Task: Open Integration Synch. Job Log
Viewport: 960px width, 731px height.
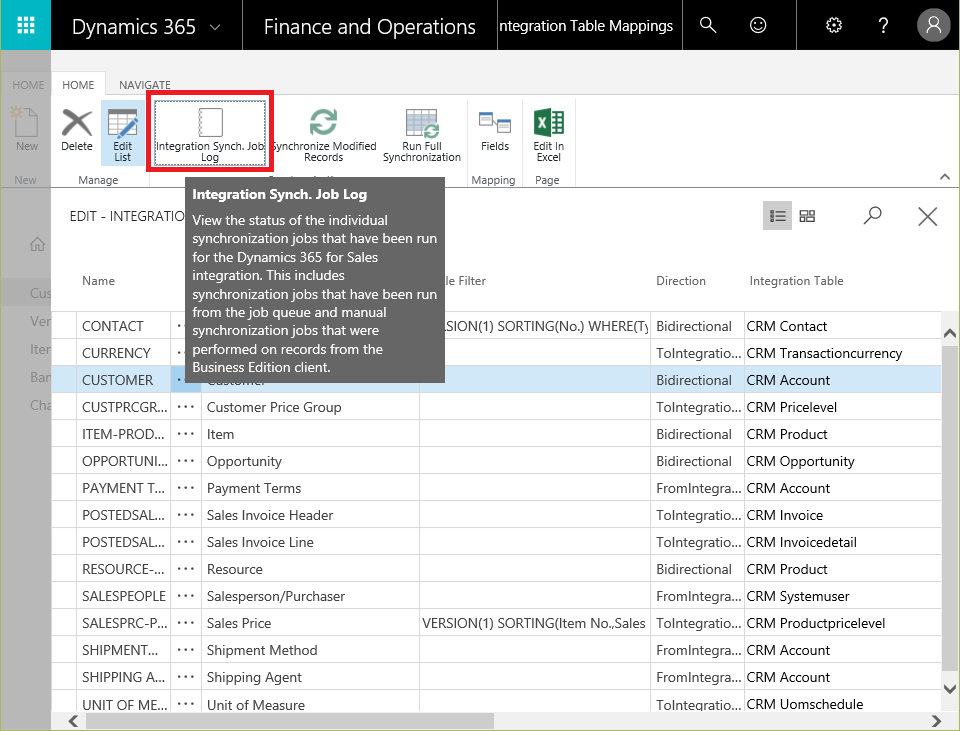Action: tap(209, 133)
